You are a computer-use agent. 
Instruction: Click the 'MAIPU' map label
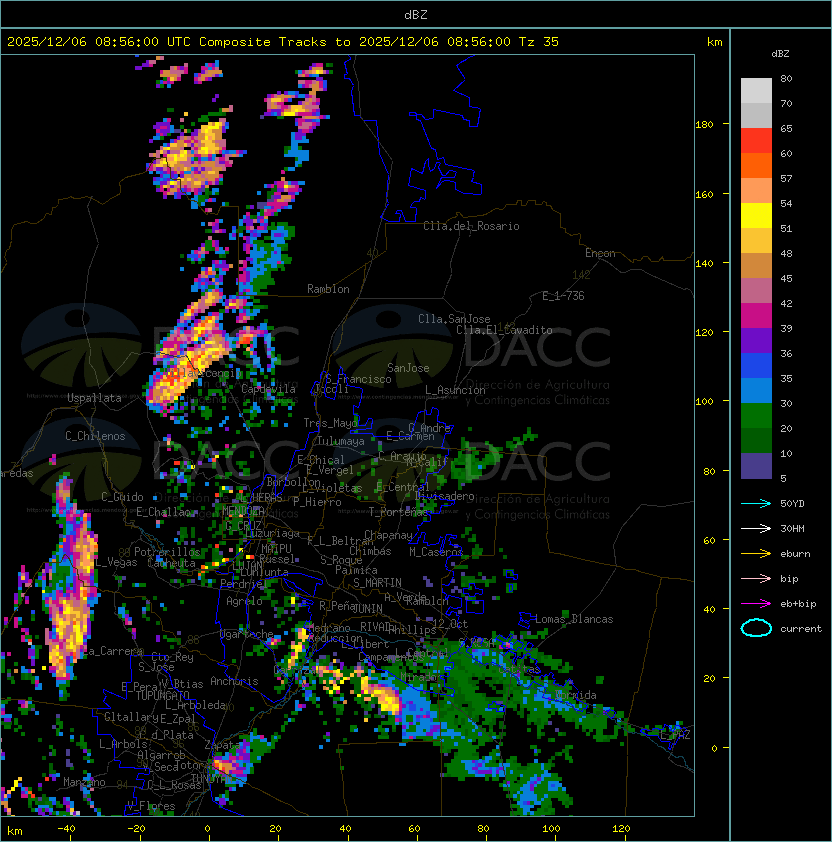click(x=276, y=548)
